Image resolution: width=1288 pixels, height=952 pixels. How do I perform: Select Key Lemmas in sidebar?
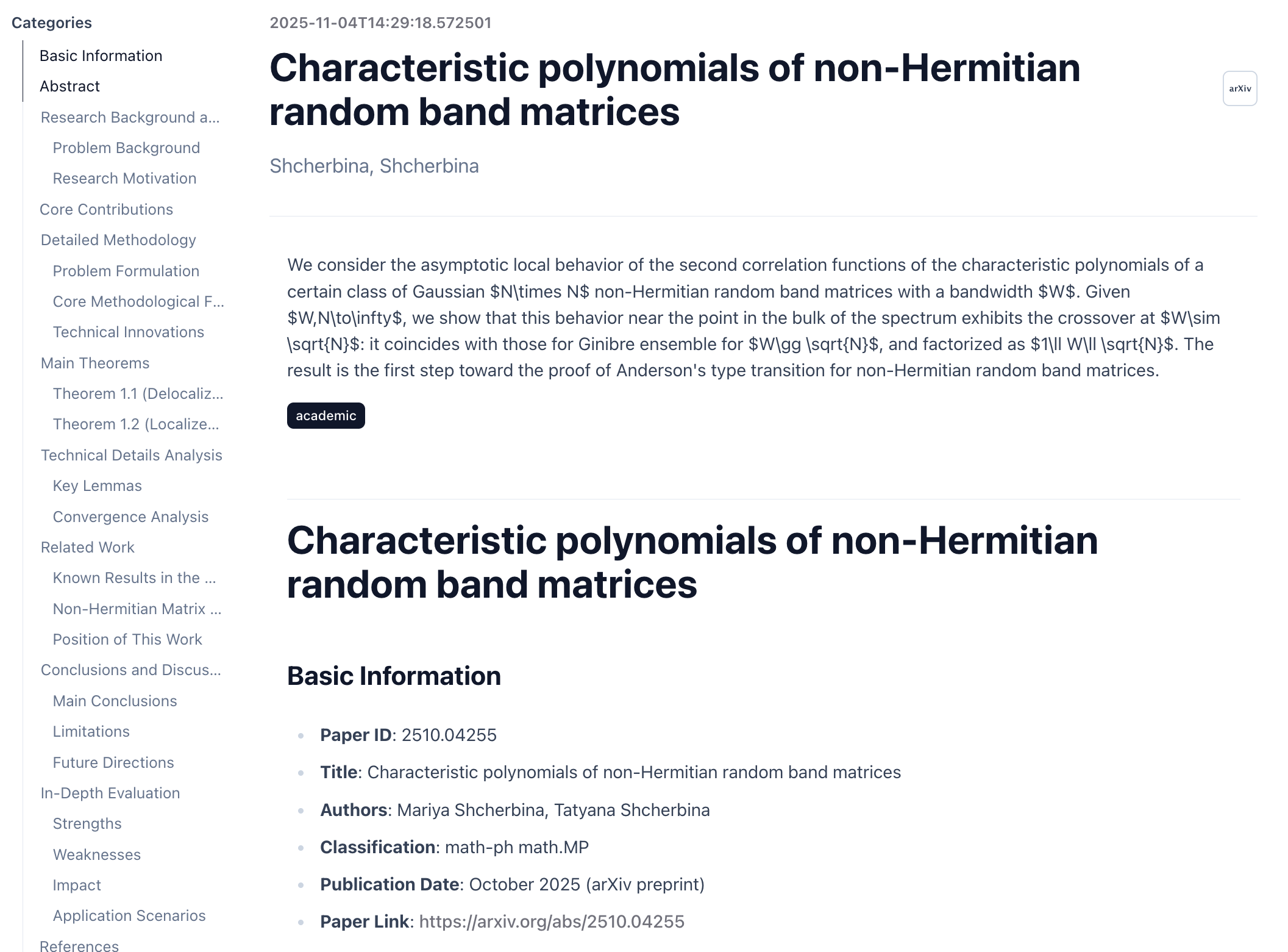point(97,485)
